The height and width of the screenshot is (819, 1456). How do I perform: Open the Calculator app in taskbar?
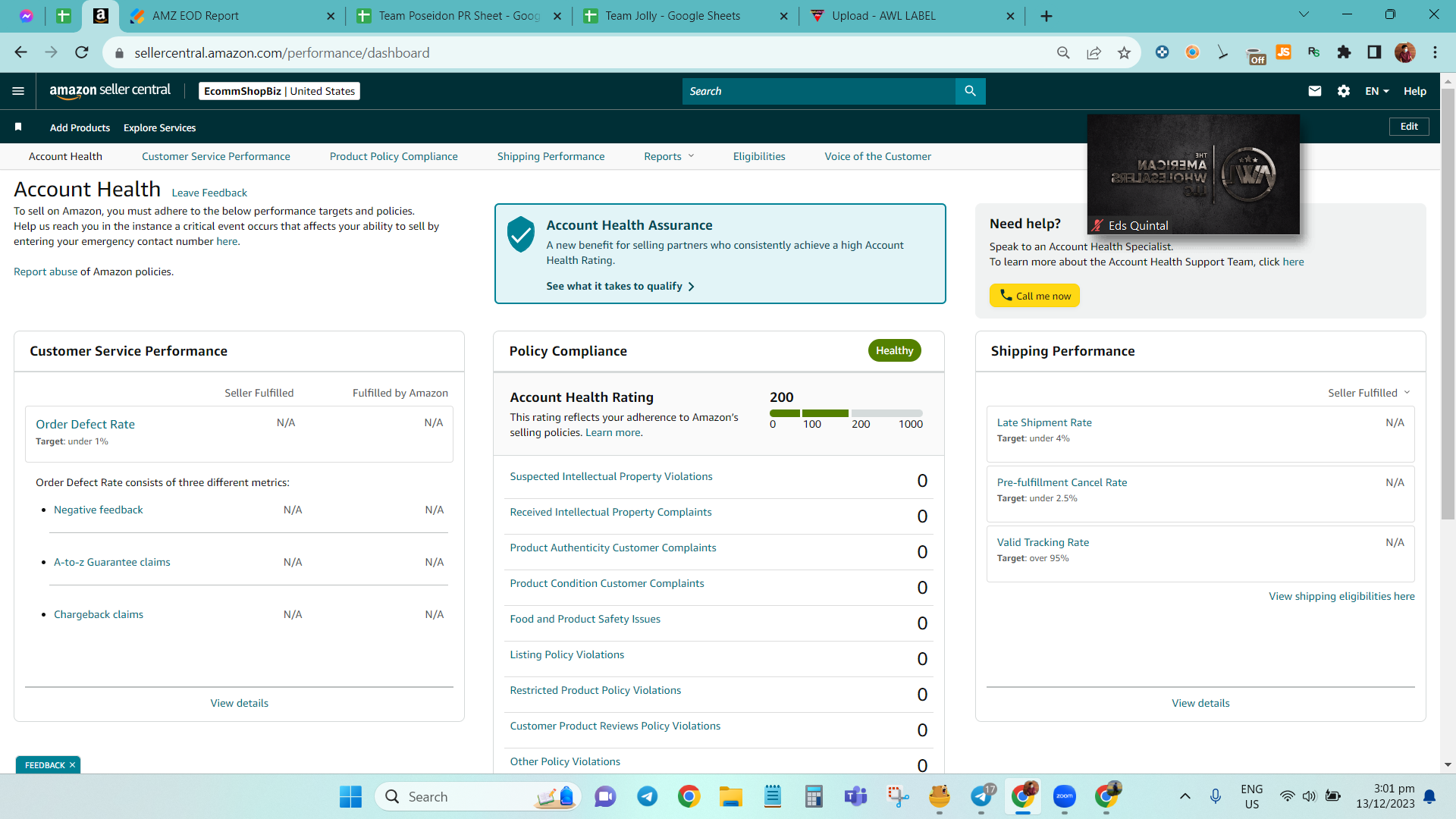click(x=814, y=796)
